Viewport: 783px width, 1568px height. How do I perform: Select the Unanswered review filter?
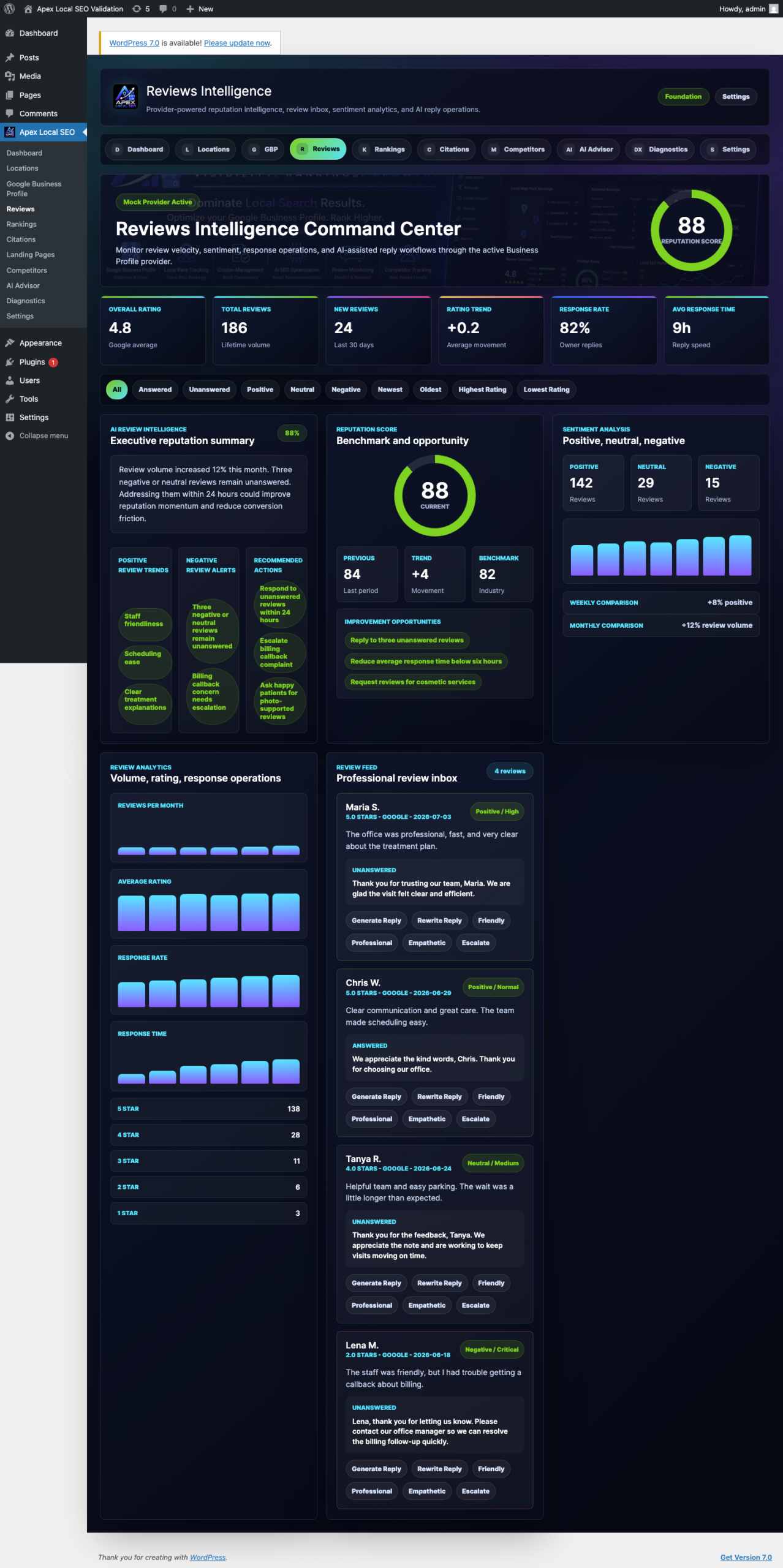(x=210, y=390)
